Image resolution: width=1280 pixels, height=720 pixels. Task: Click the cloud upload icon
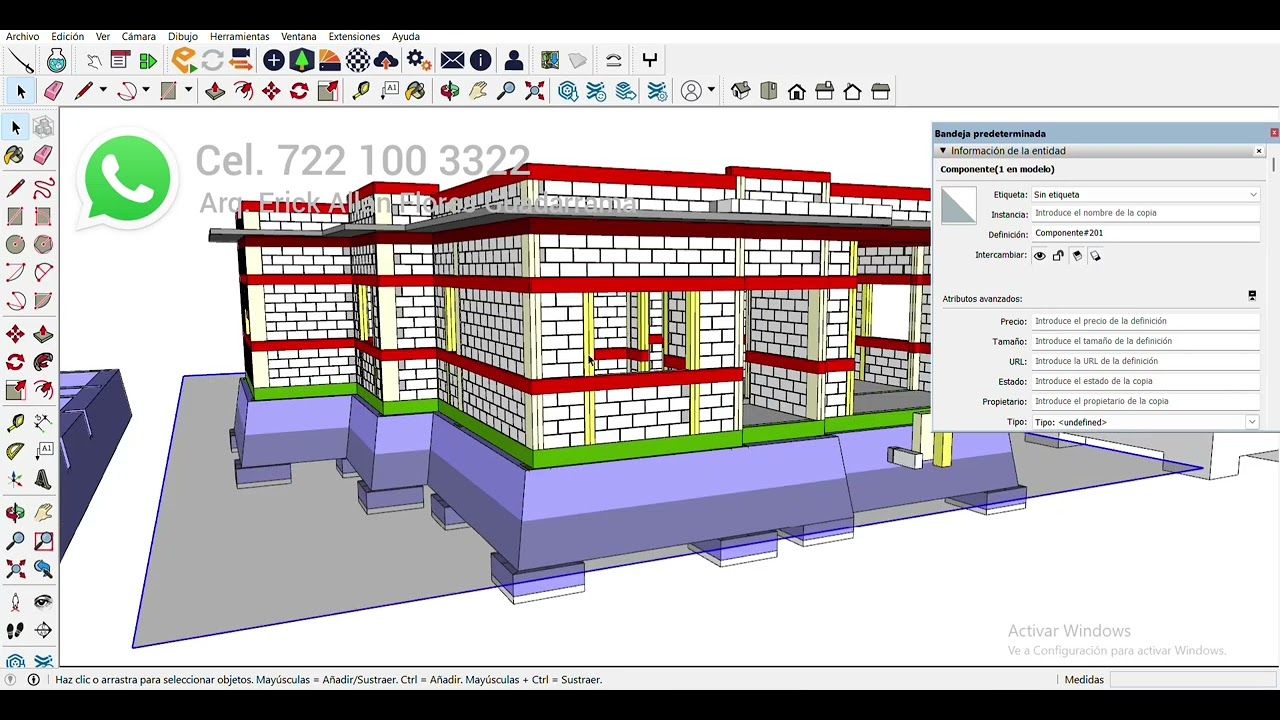[x=386, y=60]
